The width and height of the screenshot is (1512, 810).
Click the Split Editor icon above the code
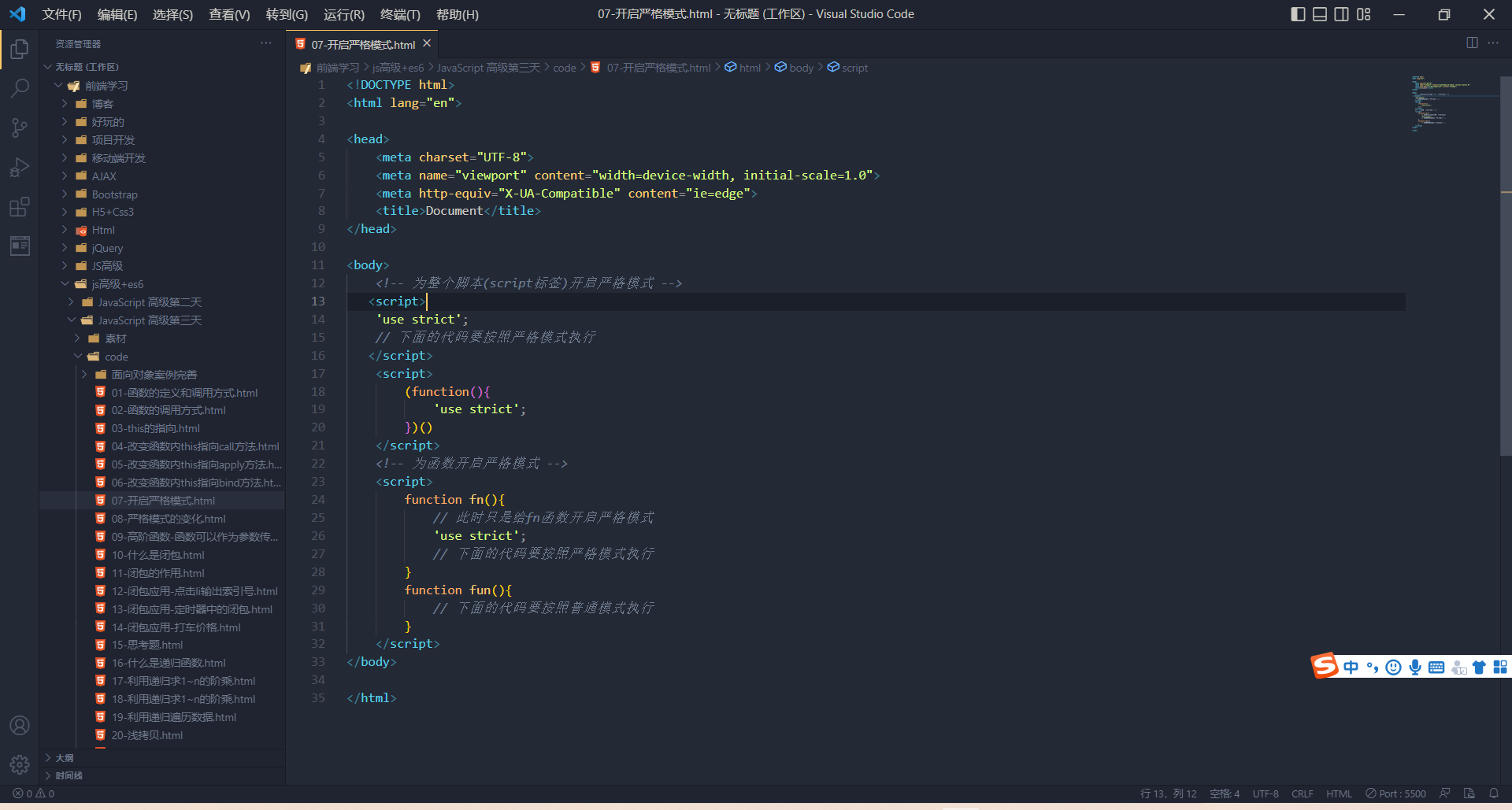pyautogui.click(x=1471, y=43)
